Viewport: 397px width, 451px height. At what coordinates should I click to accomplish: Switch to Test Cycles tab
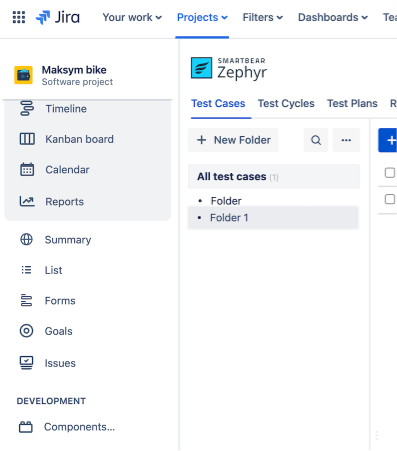click(286, 103)
